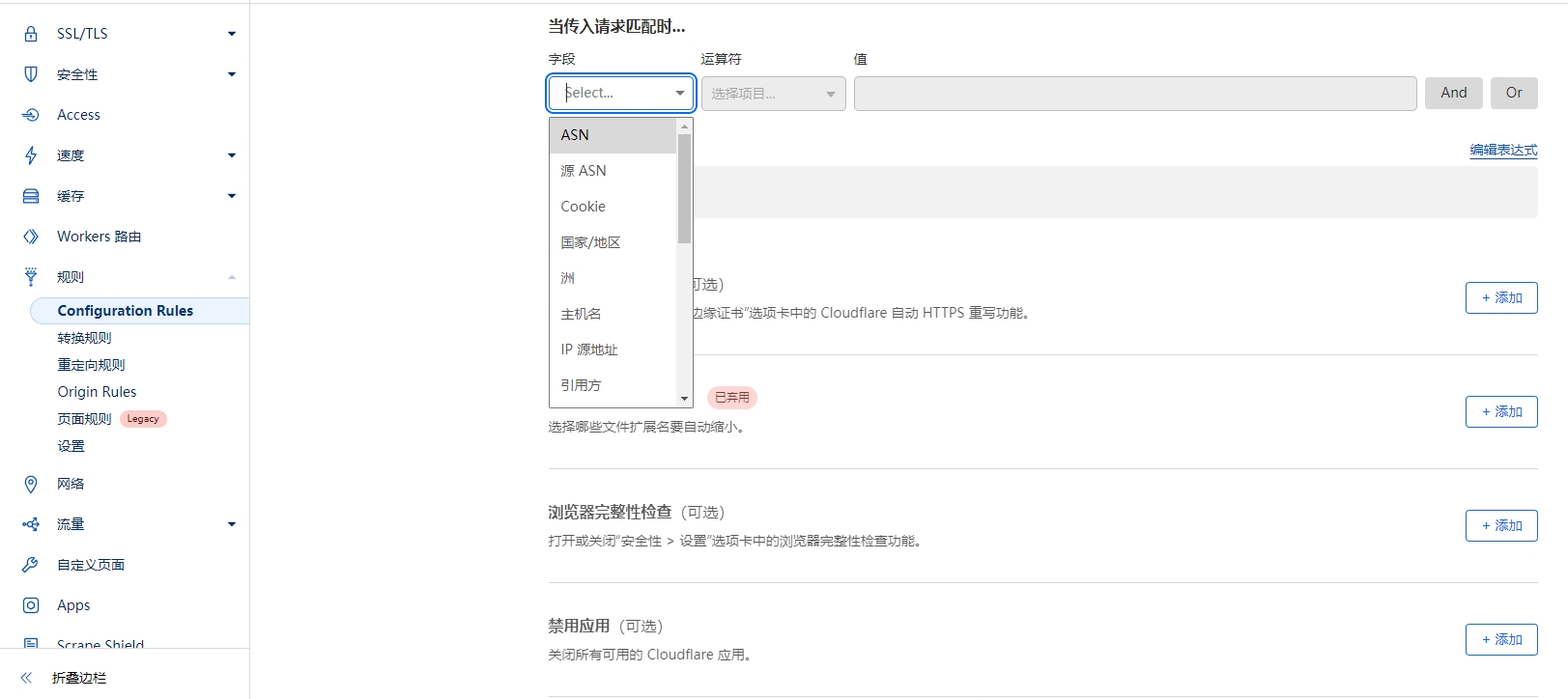
Task: Click 添加 for 禁用应用
Action: click(1501, 640)
